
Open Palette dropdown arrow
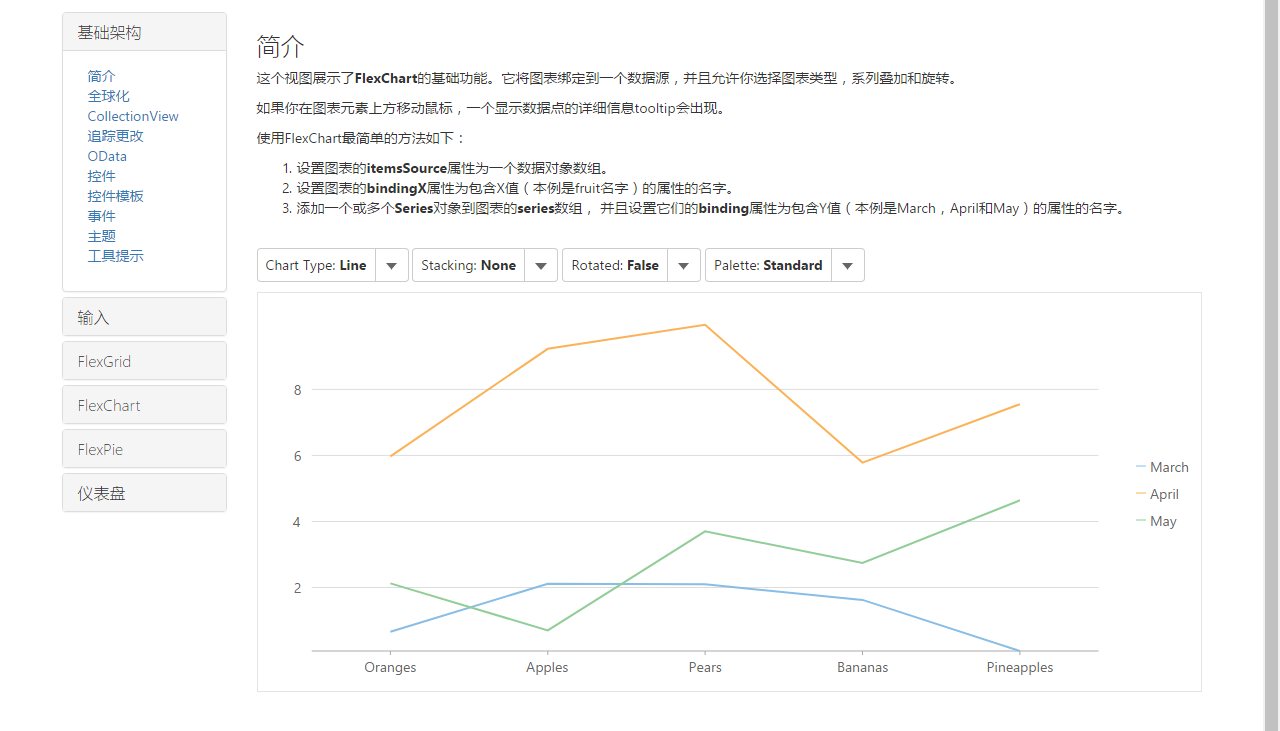tap(848, 265)
